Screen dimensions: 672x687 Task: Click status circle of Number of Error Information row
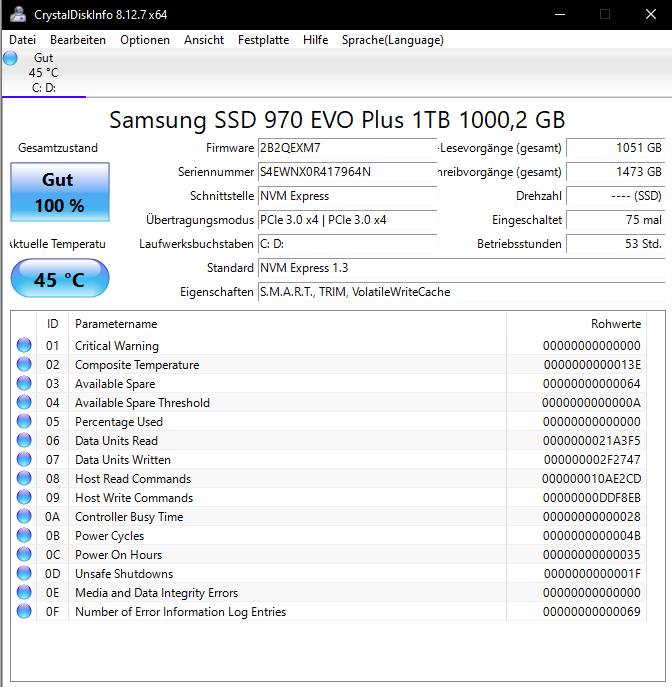(24, 611)
